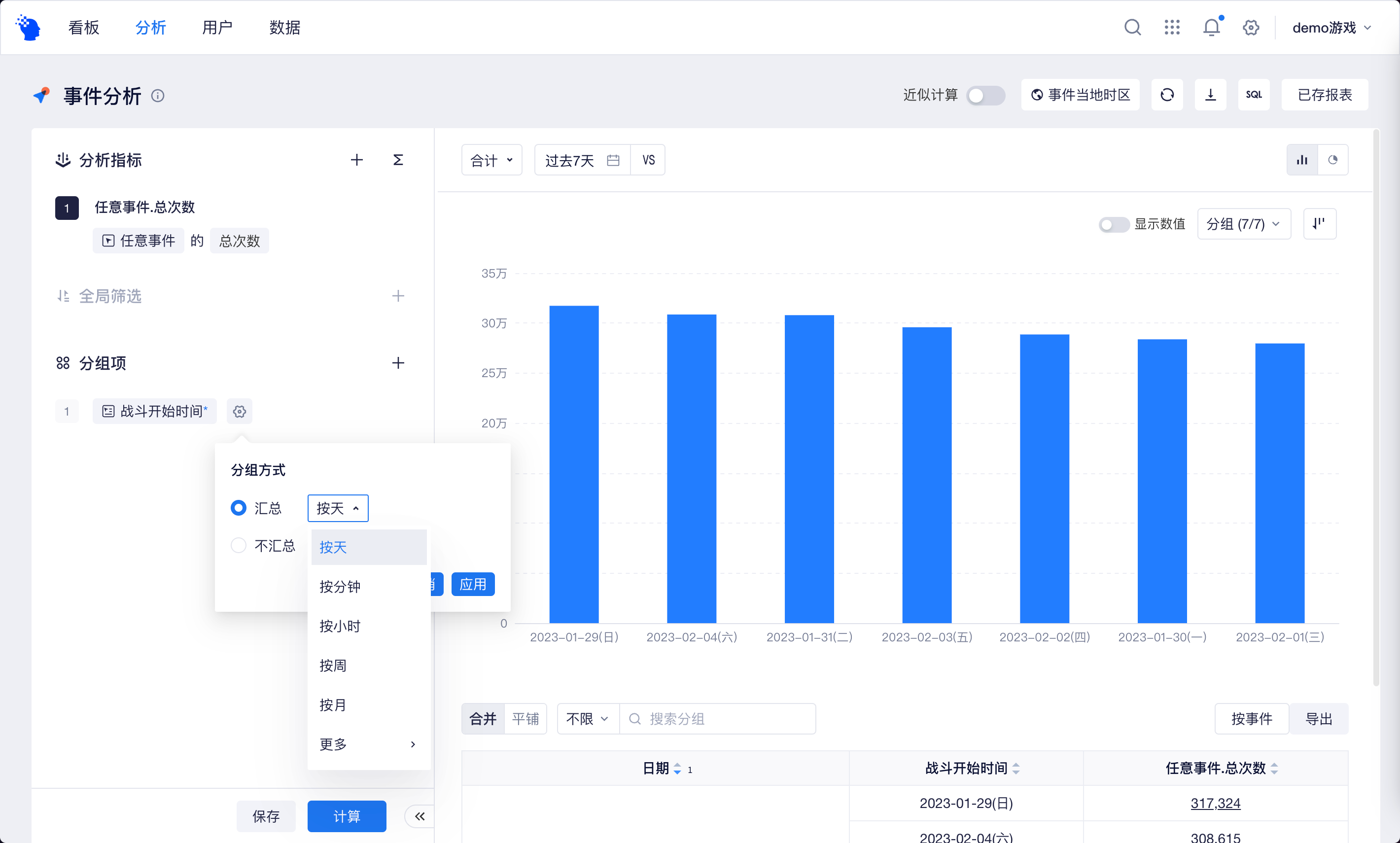Click the metric title 任意事件.总次数
Screen dimensions: 1400x843
tap(144, 207)
